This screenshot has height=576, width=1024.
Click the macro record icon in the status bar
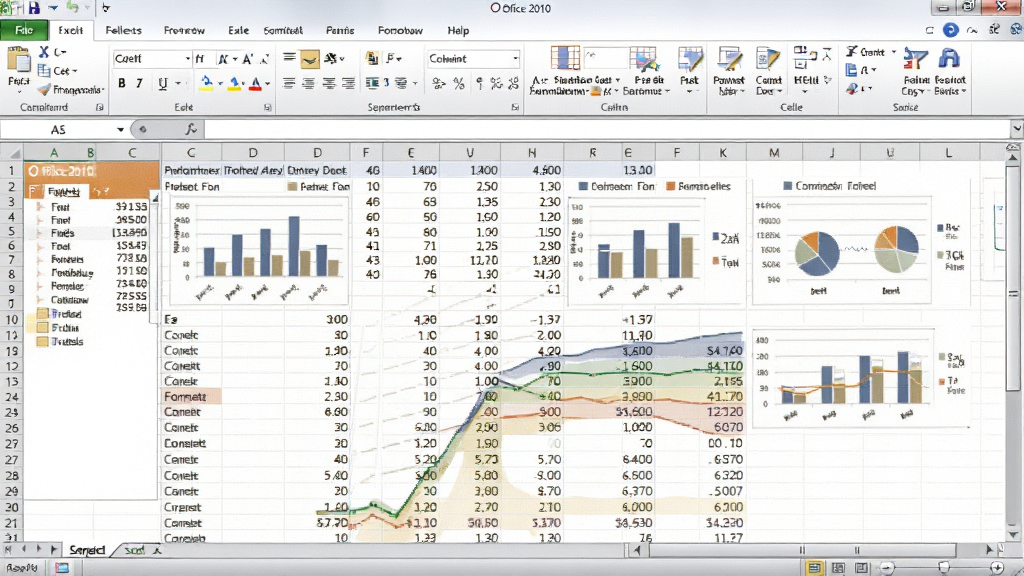click(62, 568)
